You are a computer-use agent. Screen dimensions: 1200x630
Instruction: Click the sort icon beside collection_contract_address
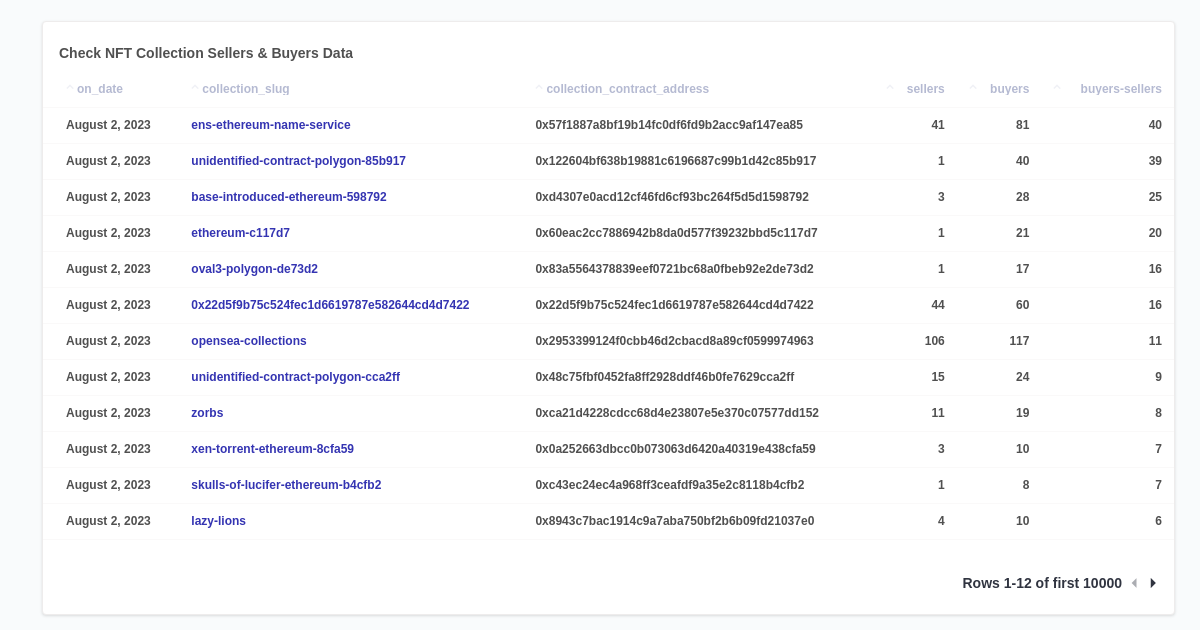pos(538,88)
